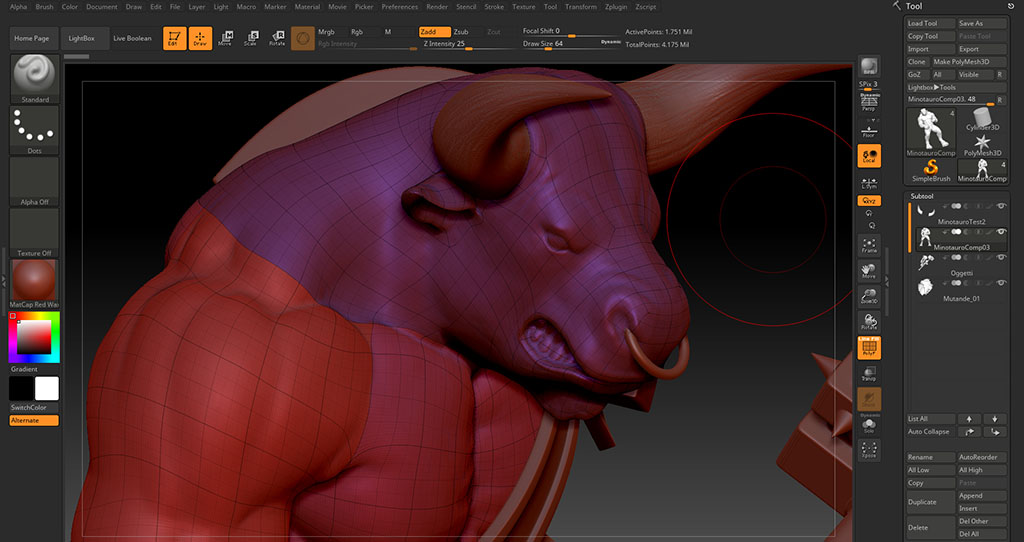Select the Rotate tool in the top shelf
1024x542 pixels.
coord(277,39)
